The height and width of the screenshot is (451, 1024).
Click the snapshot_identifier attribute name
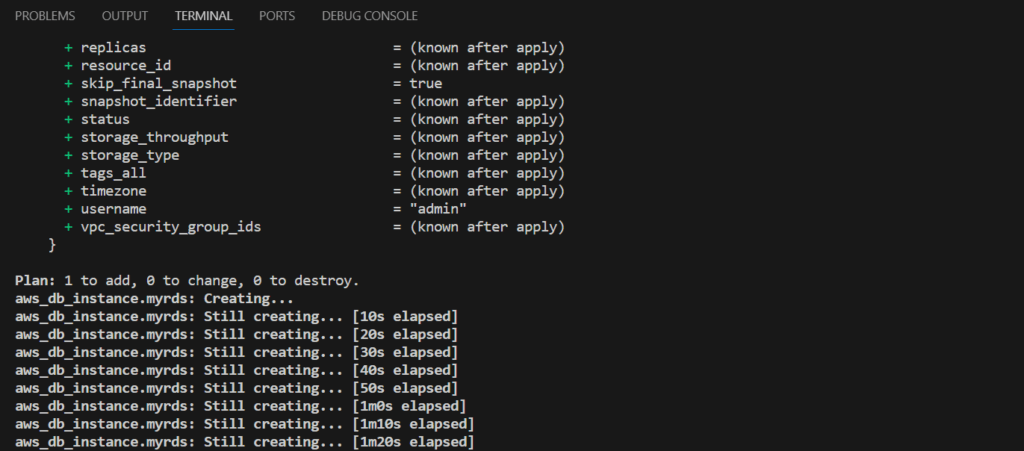pos(159,101)
